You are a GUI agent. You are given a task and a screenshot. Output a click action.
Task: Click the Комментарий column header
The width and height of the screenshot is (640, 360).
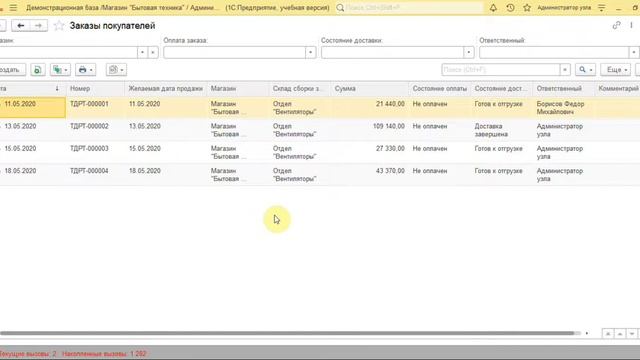(618, 89)
